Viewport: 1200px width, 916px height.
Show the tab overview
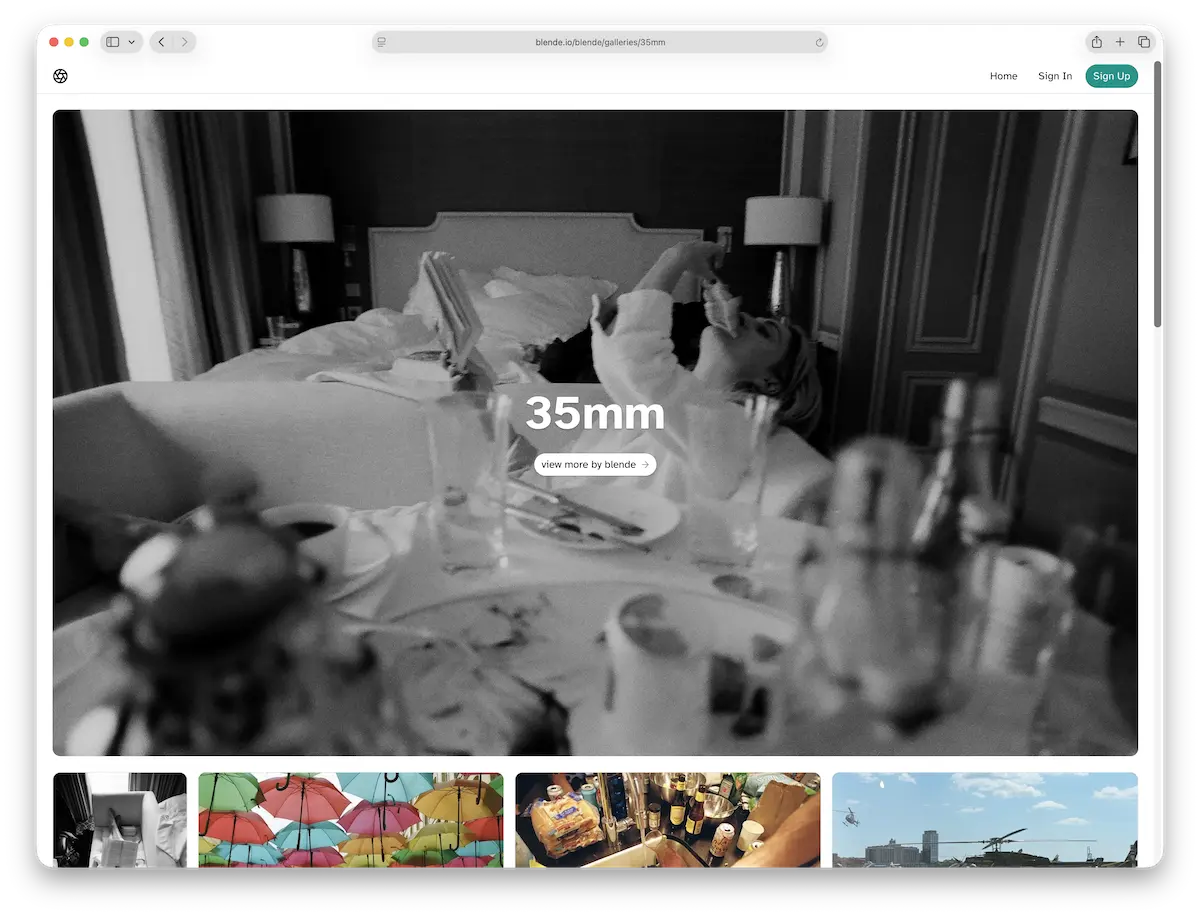click(1144, 42)
